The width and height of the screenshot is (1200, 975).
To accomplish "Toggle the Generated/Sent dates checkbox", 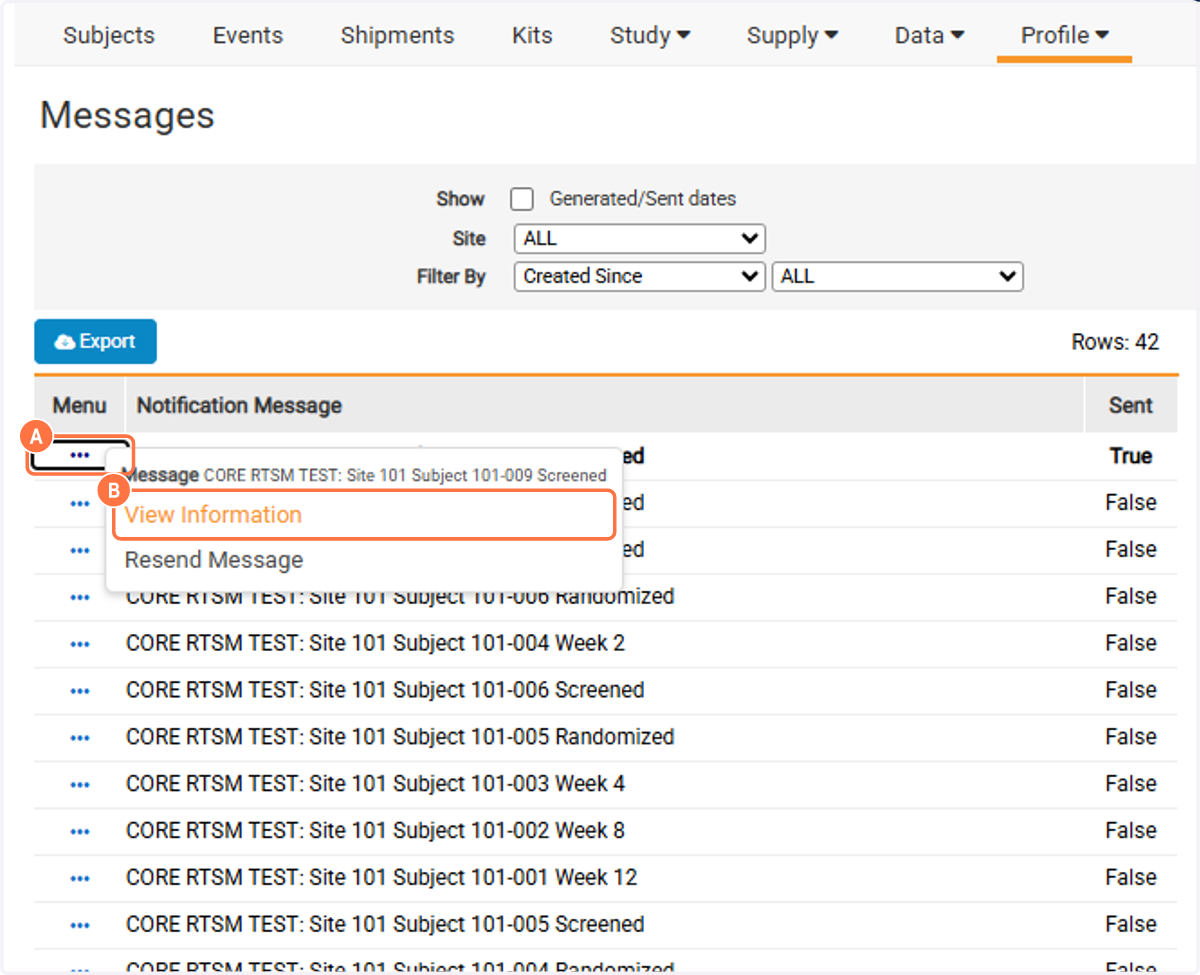I will [x=522, y=199].
